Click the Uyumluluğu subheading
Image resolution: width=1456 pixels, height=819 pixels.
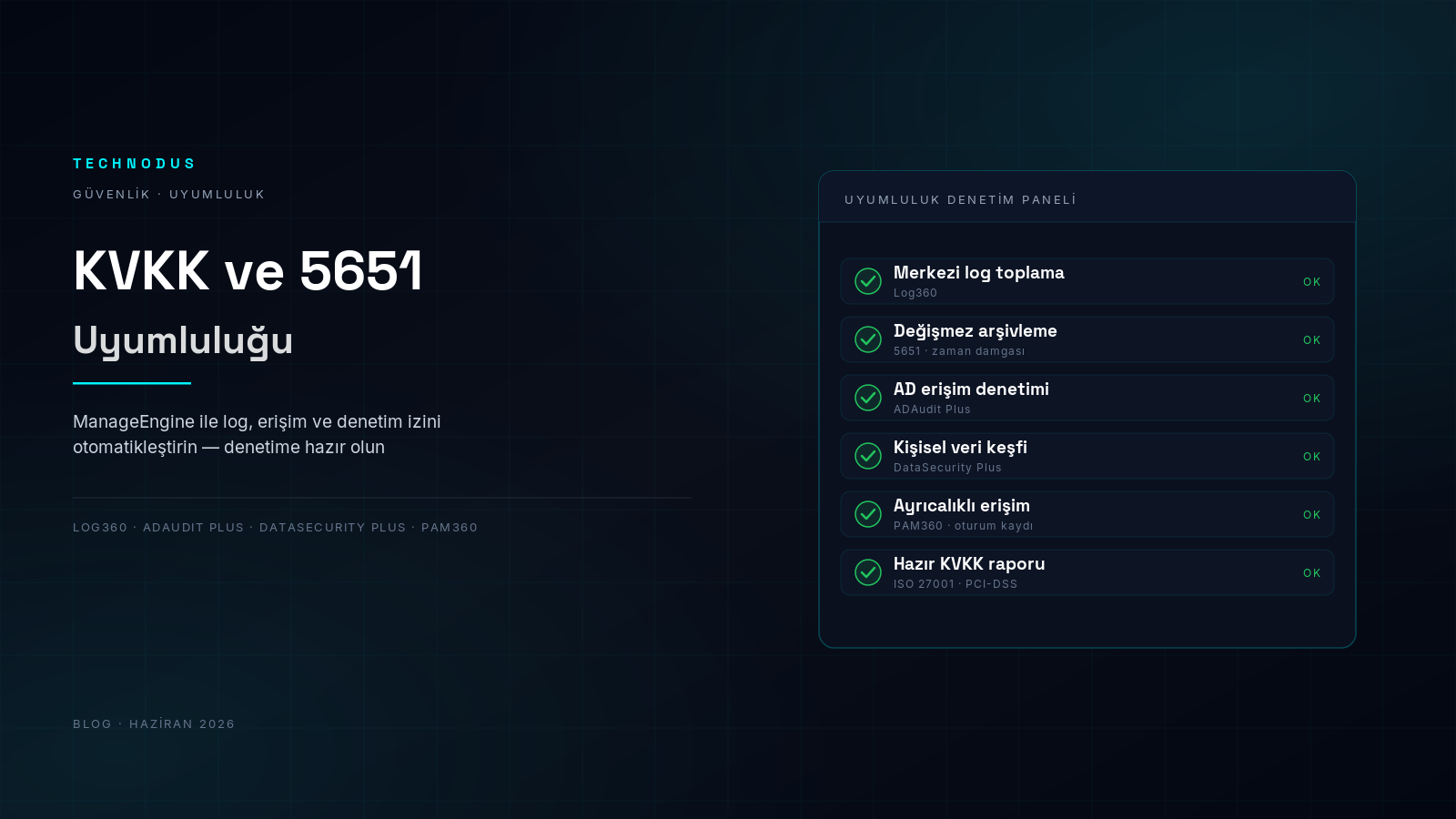(183, 341)
